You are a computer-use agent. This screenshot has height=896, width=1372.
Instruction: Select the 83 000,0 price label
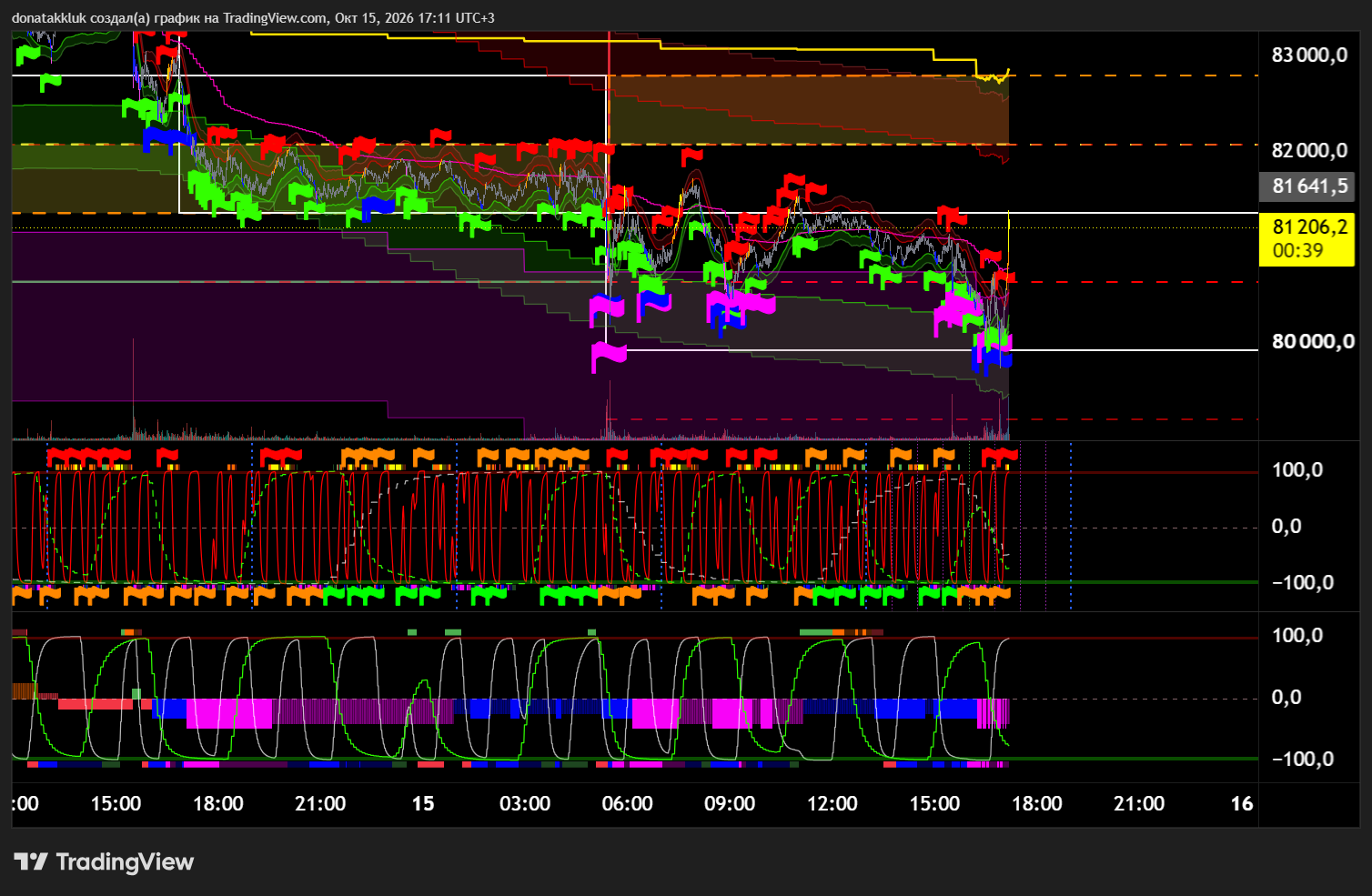point(1309,55)
